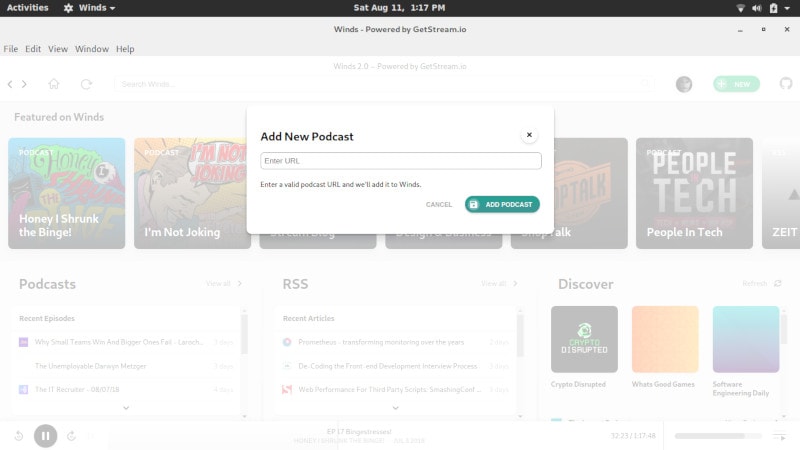Viewport: 800px width, 450px height.
Task: Click the Podcasts section heading
Action: click(x=47, y=284)
